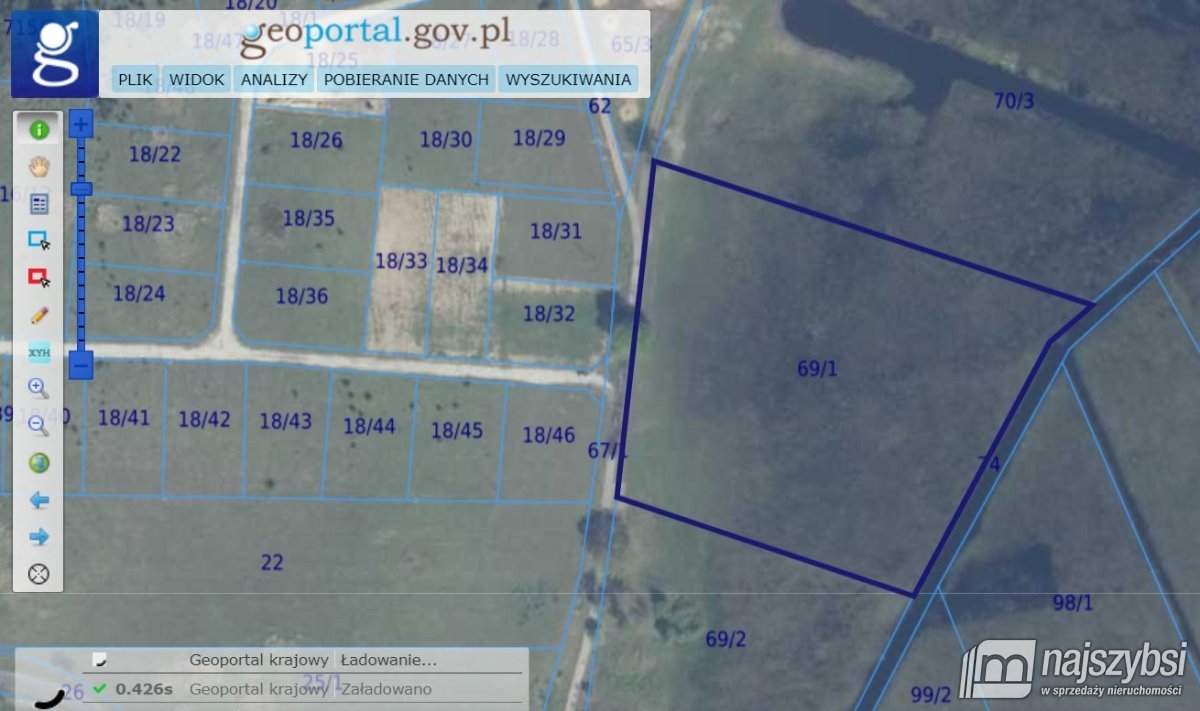Open the WIDOK menu
1200x711 pixels.
click(197, 79)
